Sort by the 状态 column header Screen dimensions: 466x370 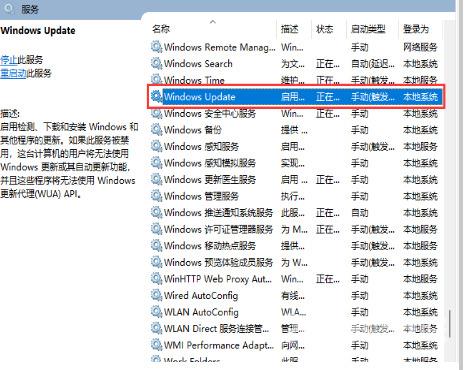tap(324, 29)
